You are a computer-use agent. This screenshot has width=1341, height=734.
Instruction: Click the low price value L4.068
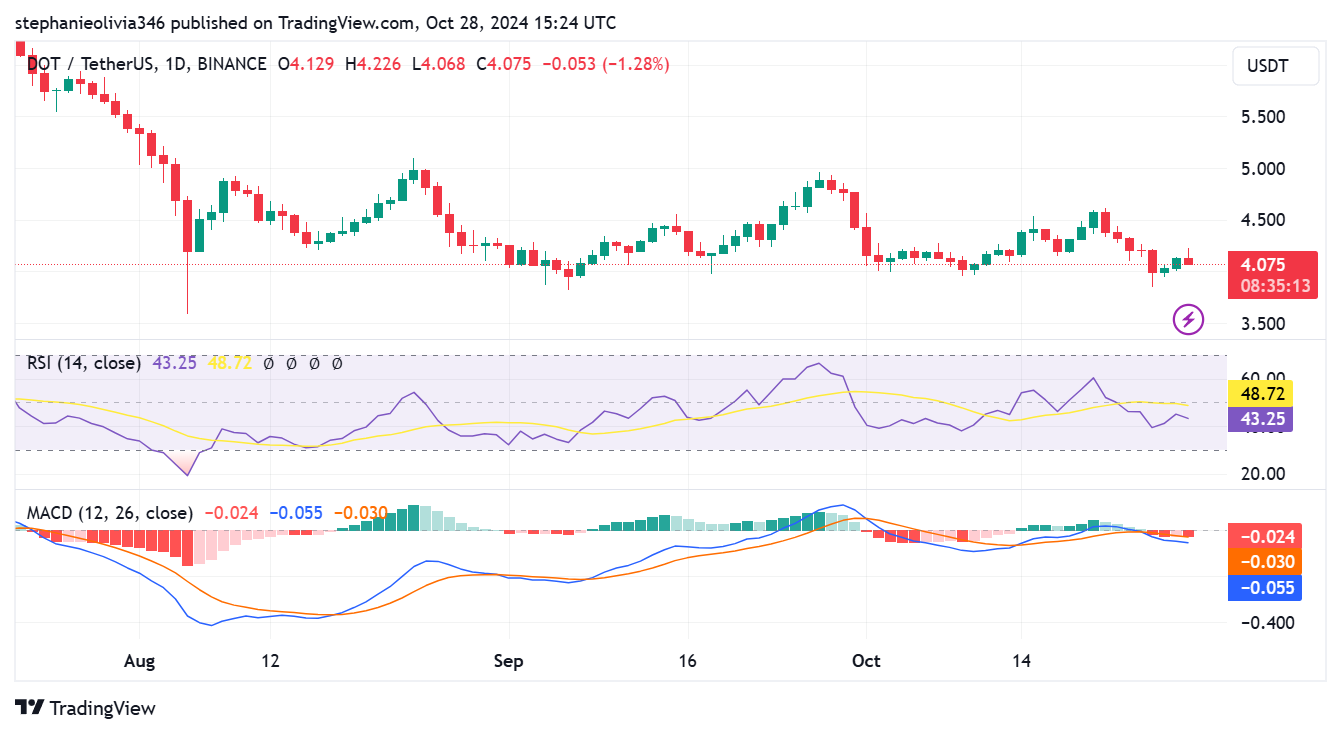(439, 64)
